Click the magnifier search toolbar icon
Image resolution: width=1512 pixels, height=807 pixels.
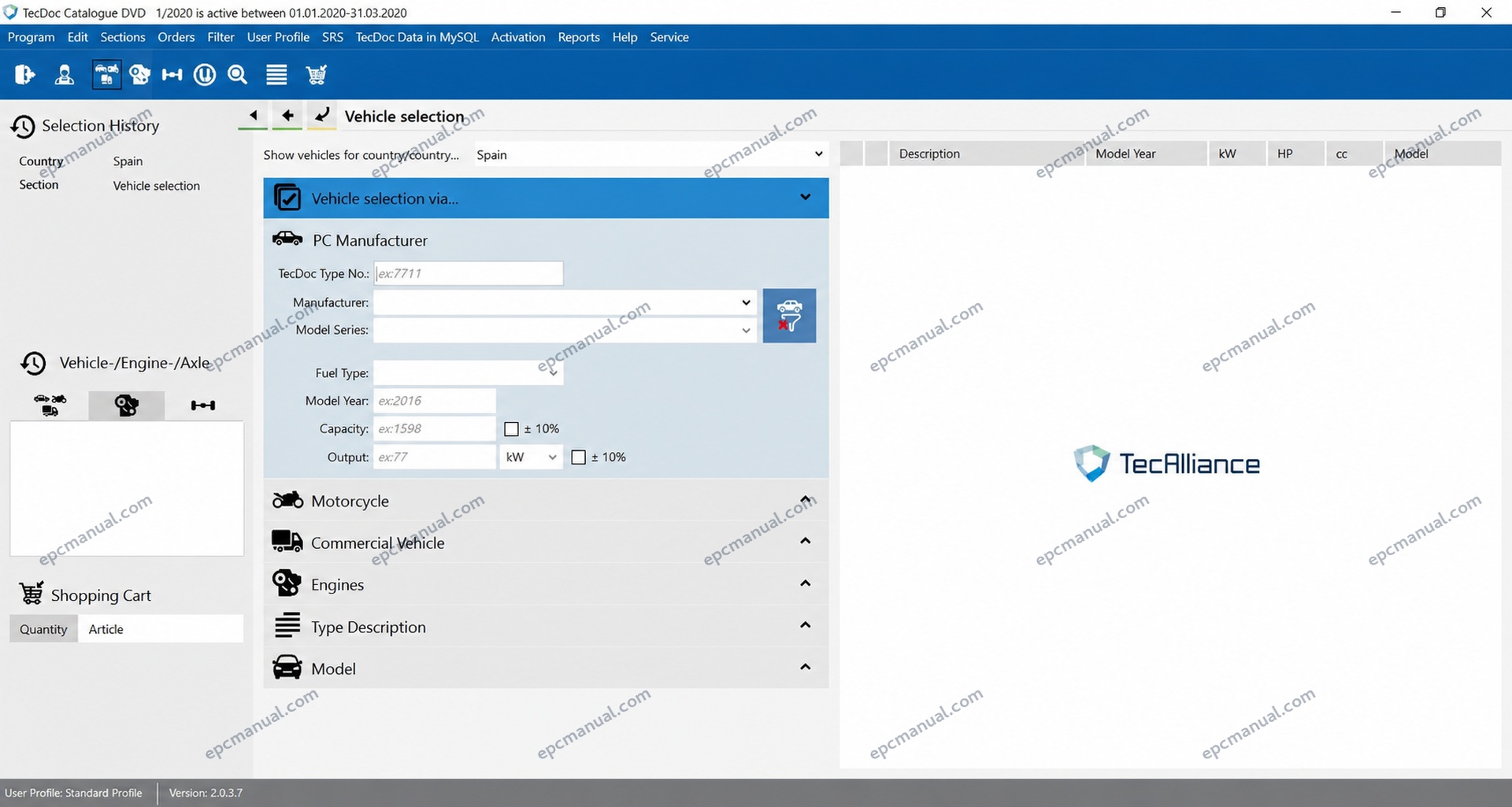coord(237,75)
